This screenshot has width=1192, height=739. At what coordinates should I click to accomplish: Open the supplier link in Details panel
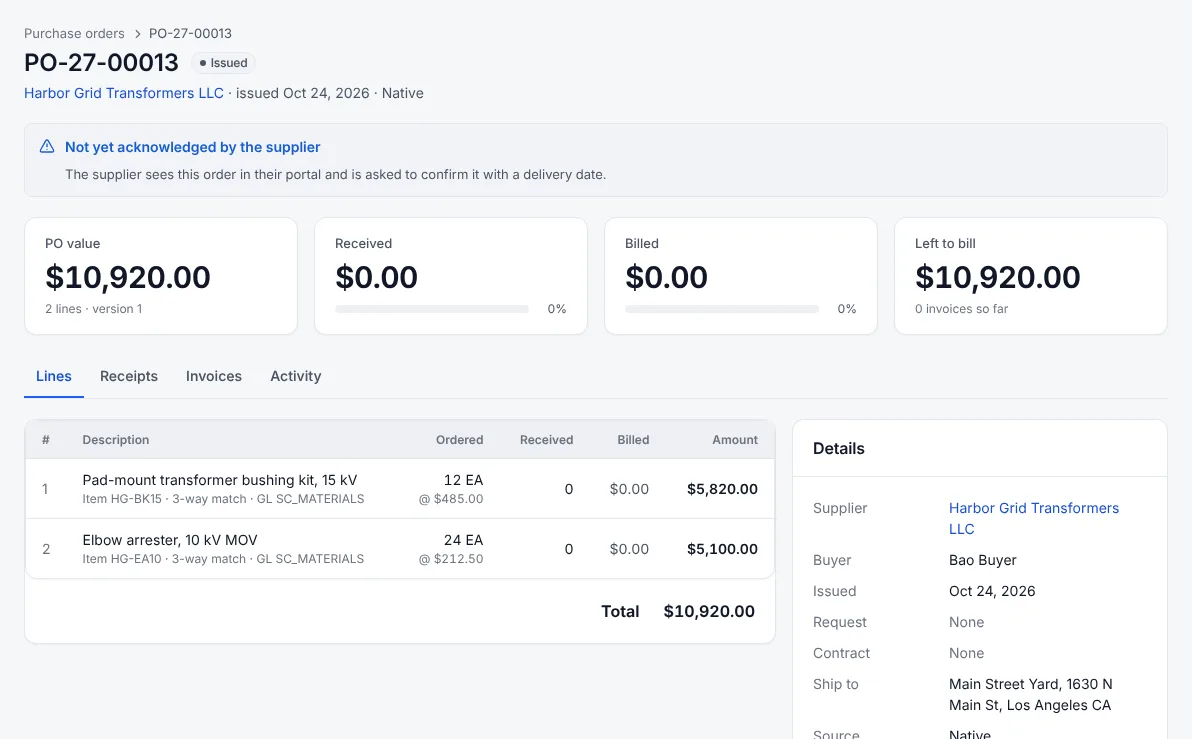point(1034,519)
